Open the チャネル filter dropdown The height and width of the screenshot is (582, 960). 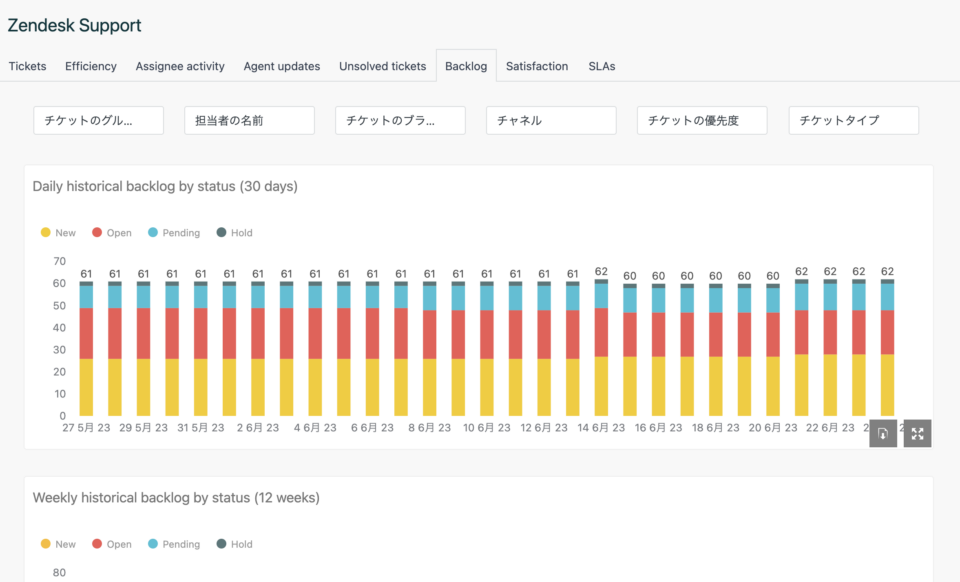pyautogui.click(x=551, y=119)
